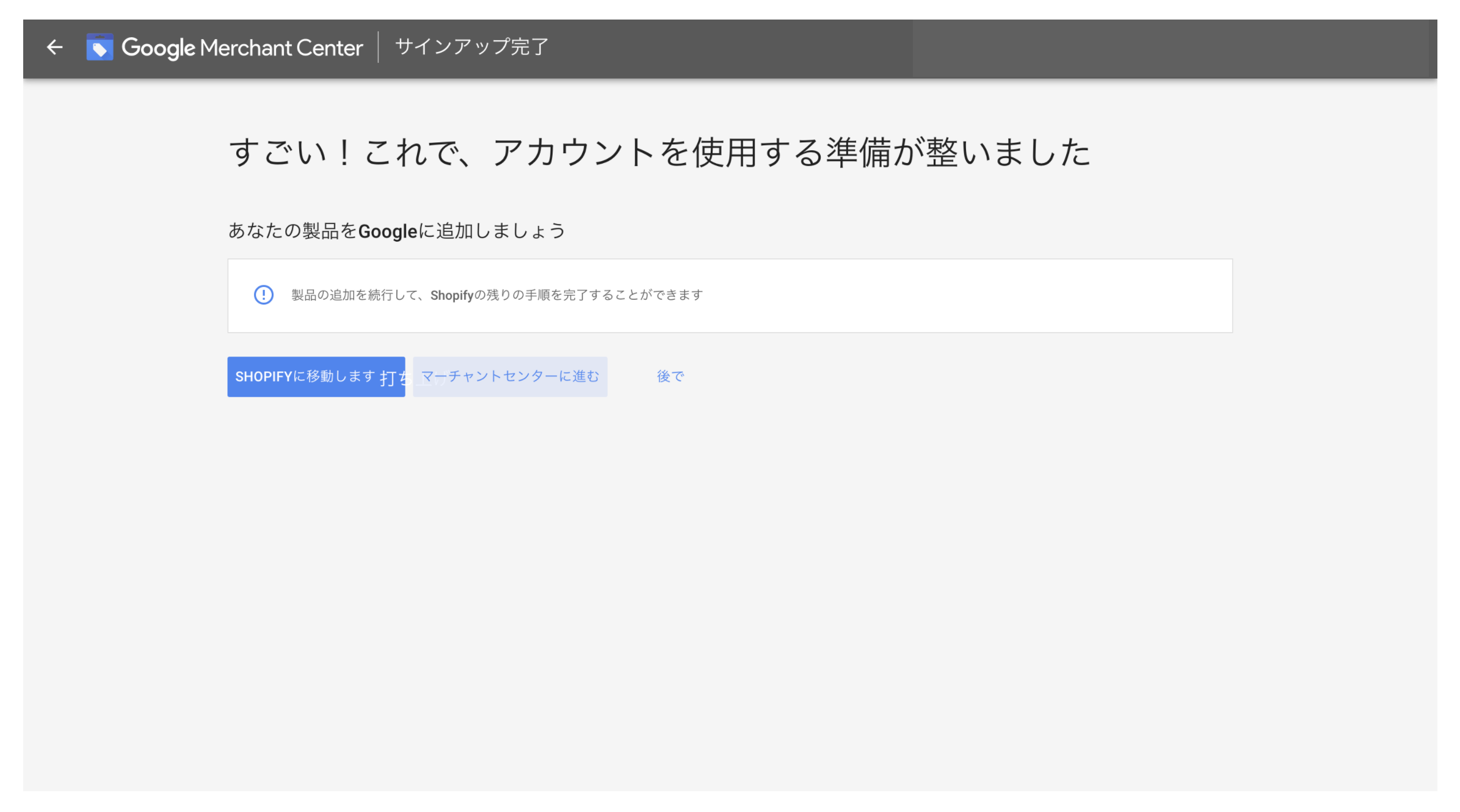Image resolution: width=1460 pixels, height=812 pixels.
Task: Click the サインアップ完了 header title
Action: pos(471,47)
